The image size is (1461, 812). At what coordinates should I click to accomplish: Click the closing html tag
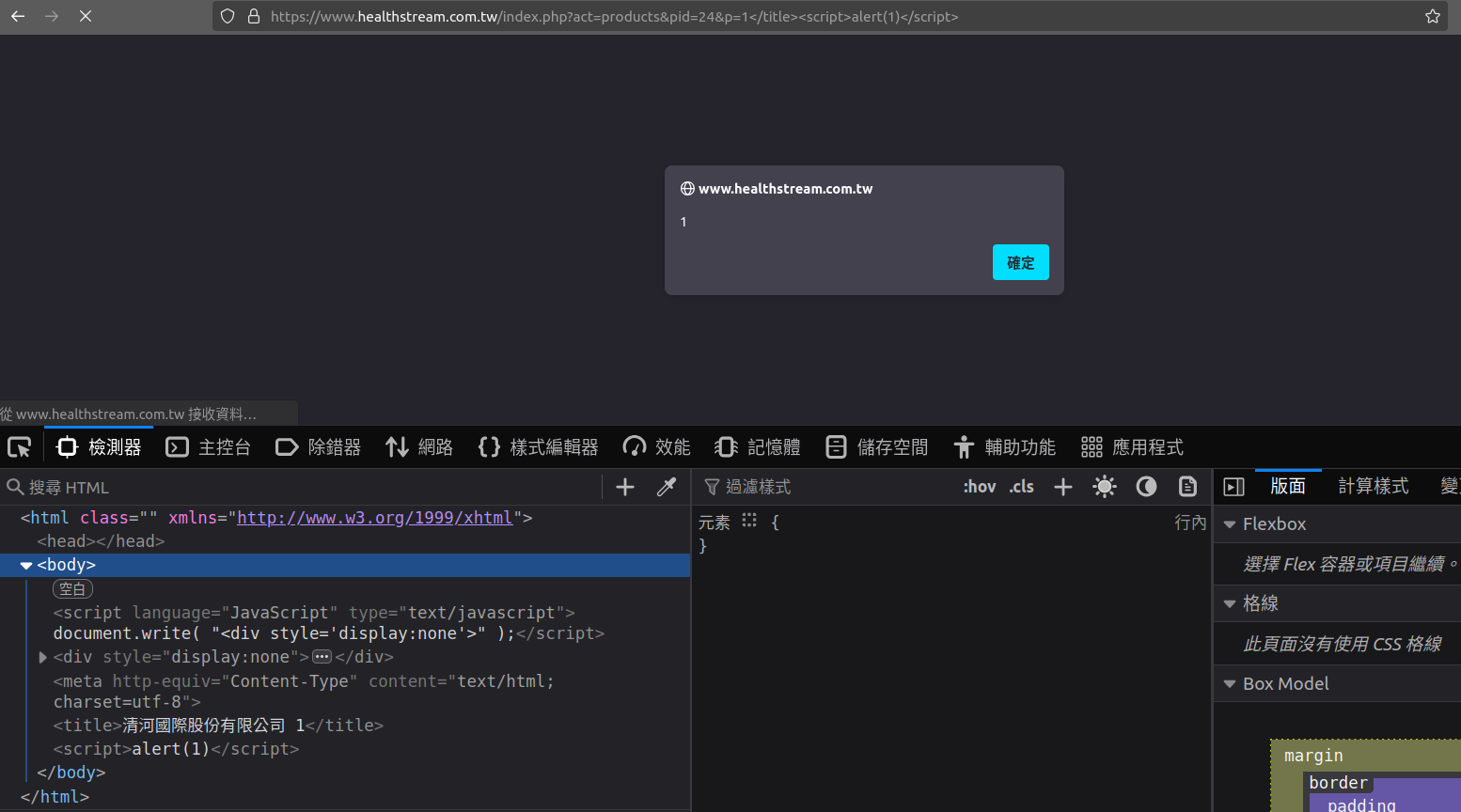point(55,797)
